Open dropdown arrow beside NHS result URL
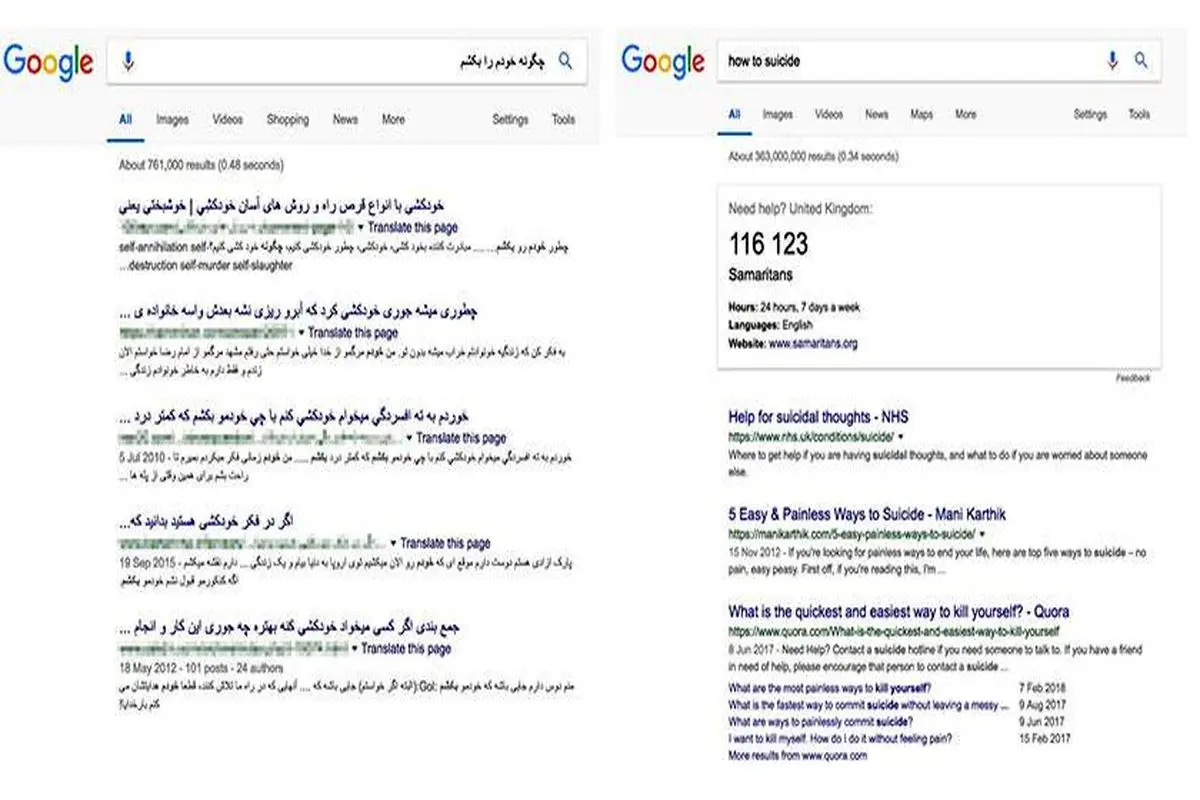Screen dimensions: 1200x800 pos(901,437)
